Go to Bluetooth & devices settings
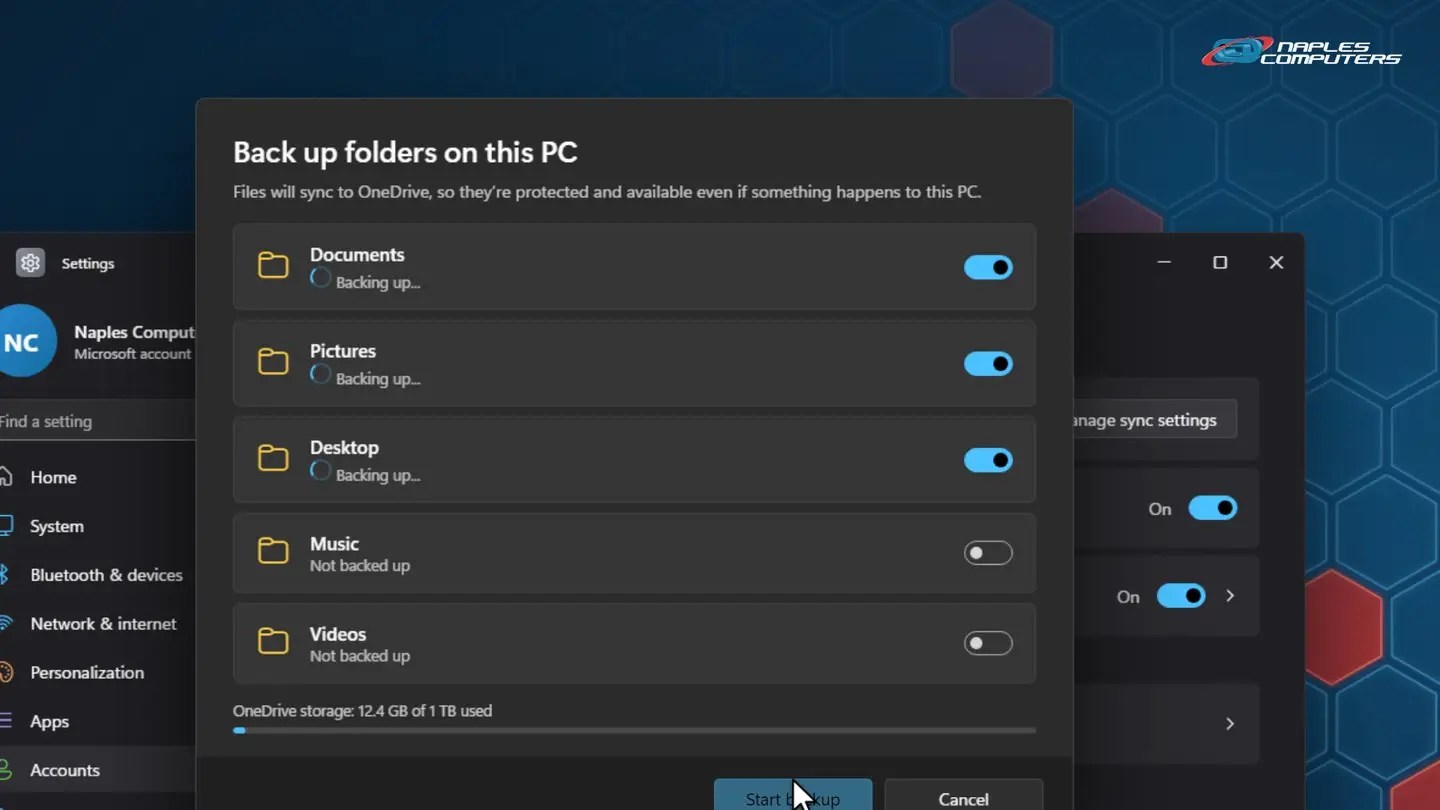Viewport: 1440px width, 810px height. click(x=97, y=575)
